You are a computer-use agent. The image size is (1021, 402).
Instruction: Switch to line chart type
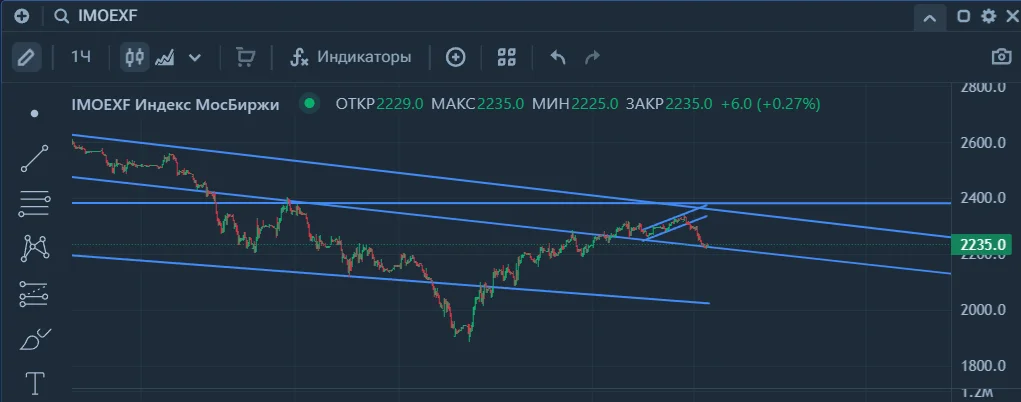pos(164,57)
